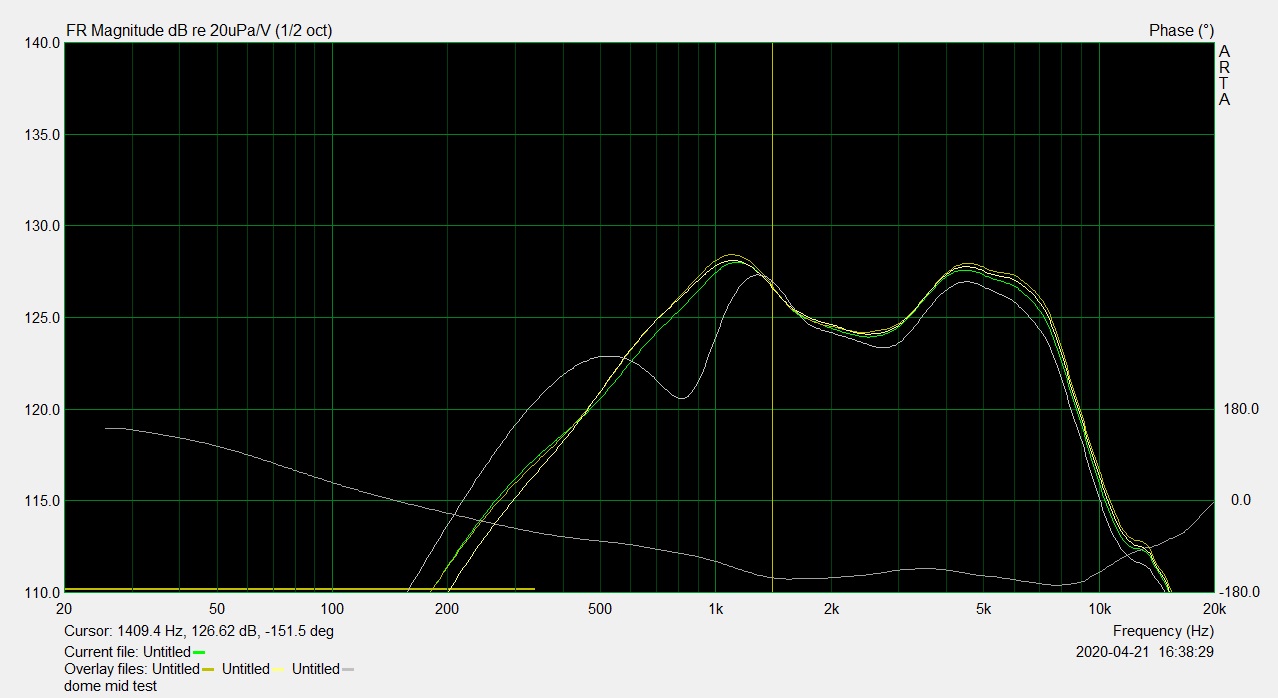The image size is (1278, 698).
Task: Click the 'Current file: Untitled' label
Action: pyautogui.click(x=128, y=651)
